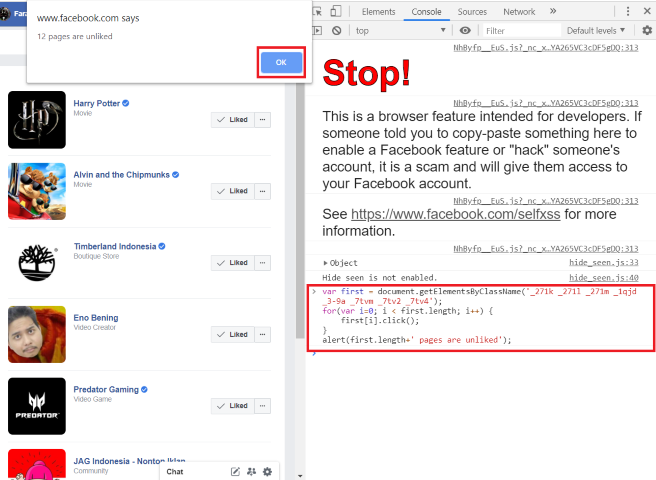This screenshot has width=656, height=480.
Task: Click the OK button in the alert dialog
Action: (281, 62)
